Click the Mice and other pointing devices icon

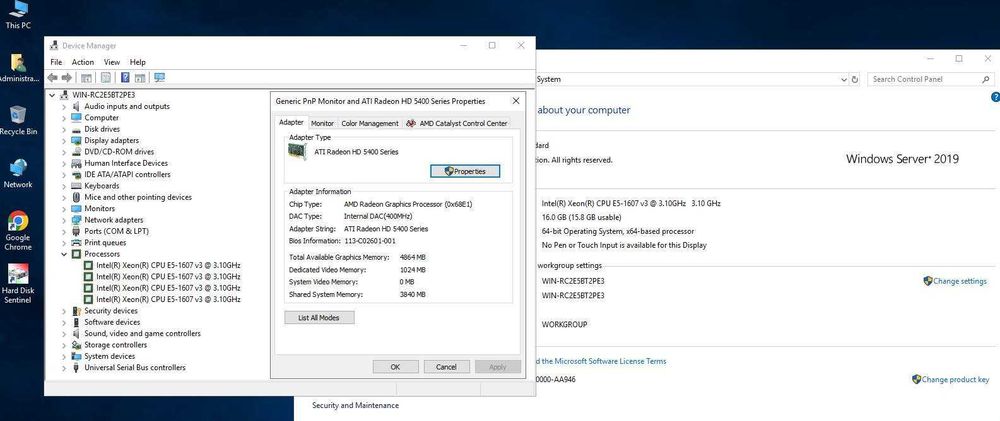77,197
